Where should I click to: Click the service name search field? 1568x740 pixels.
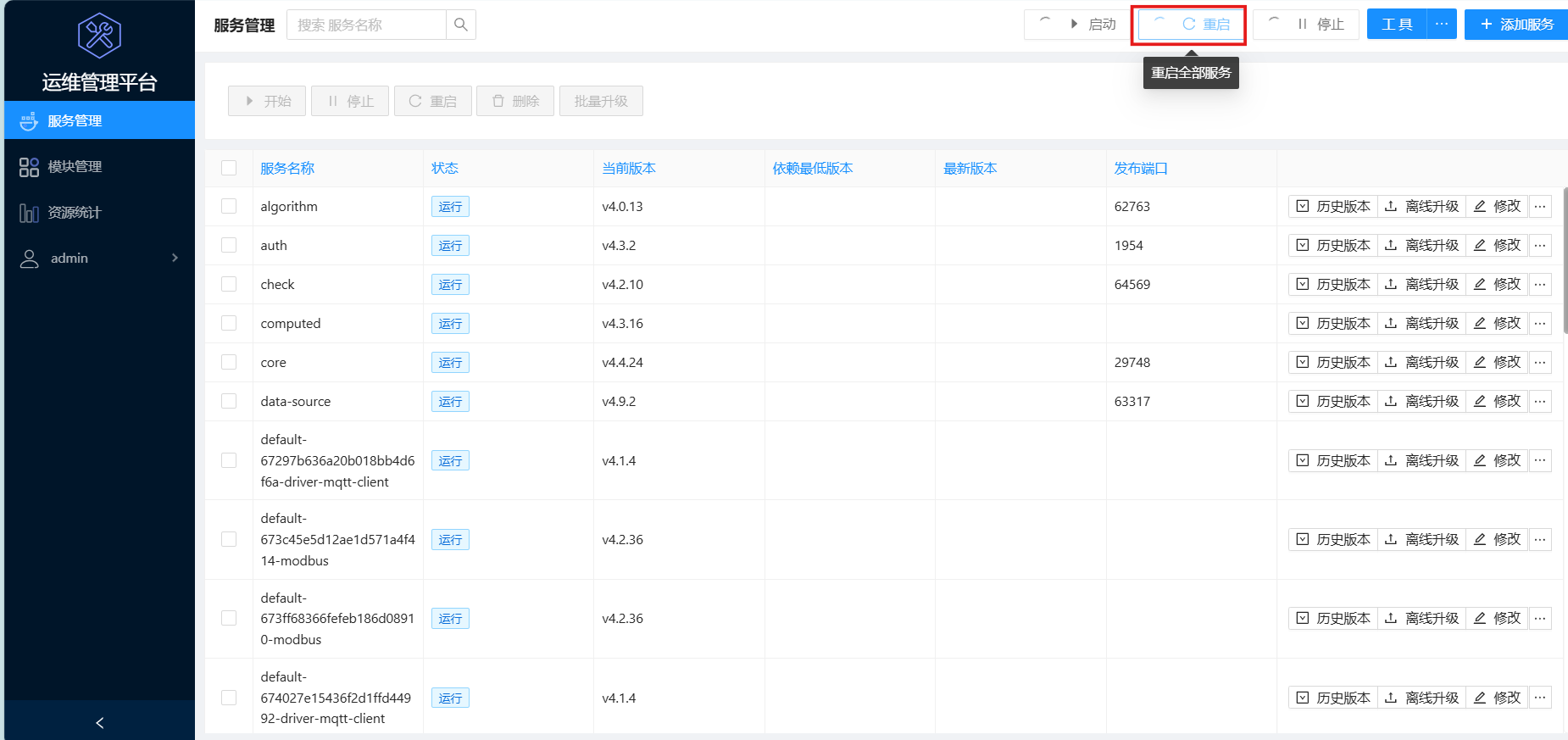point(366,25)
